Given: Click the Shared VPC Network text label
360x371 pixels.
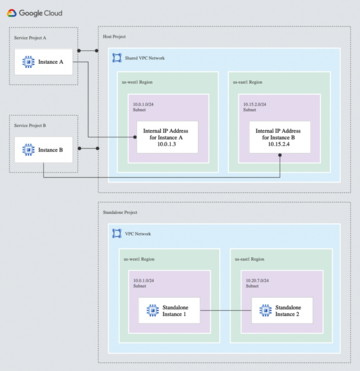Looking at the screenshot, I should [x=145, y=58].
